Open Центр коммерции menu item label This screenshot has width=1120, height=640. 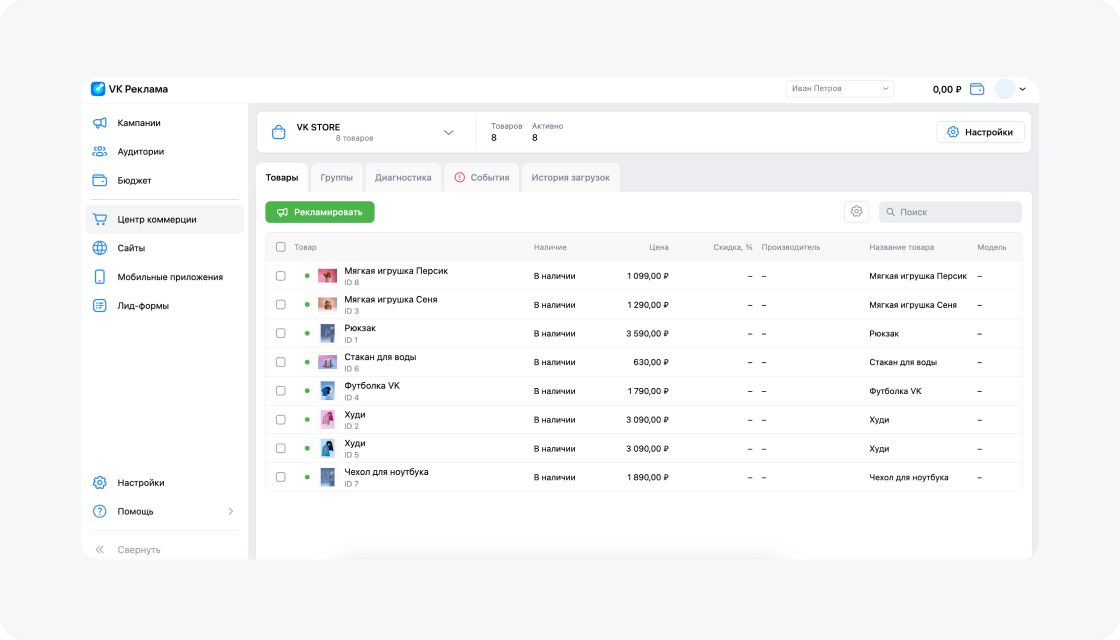(157, 219)
